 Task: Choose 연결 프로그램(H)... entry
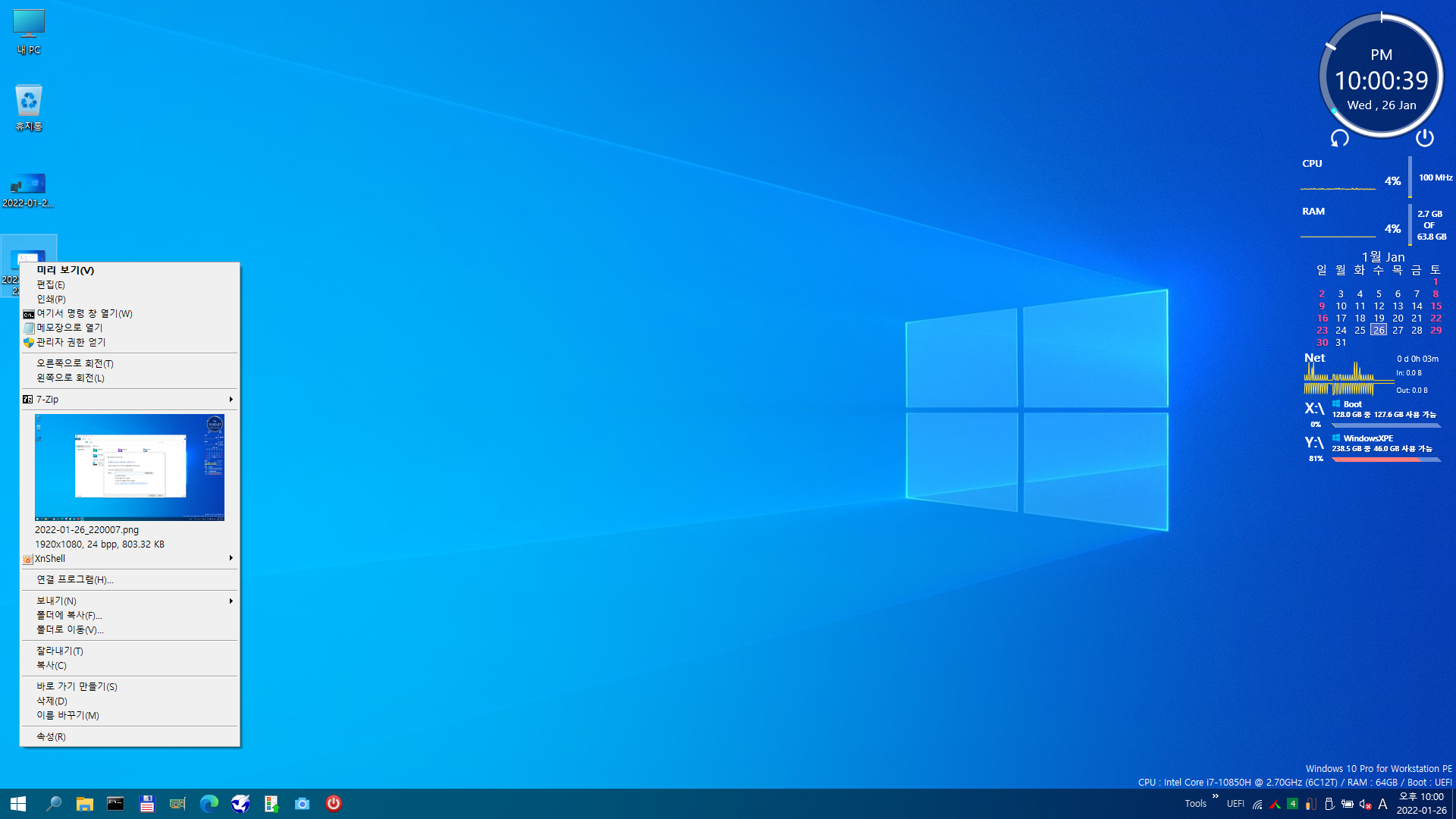[130, 579]
